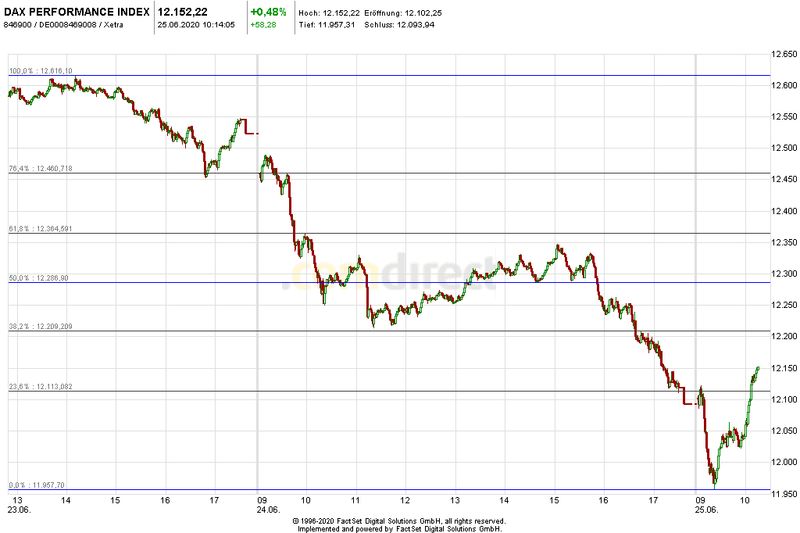Click the 12.300 price axis label
Image resolution: width=800 pixels, height=533 pixels.
[784, 274]
